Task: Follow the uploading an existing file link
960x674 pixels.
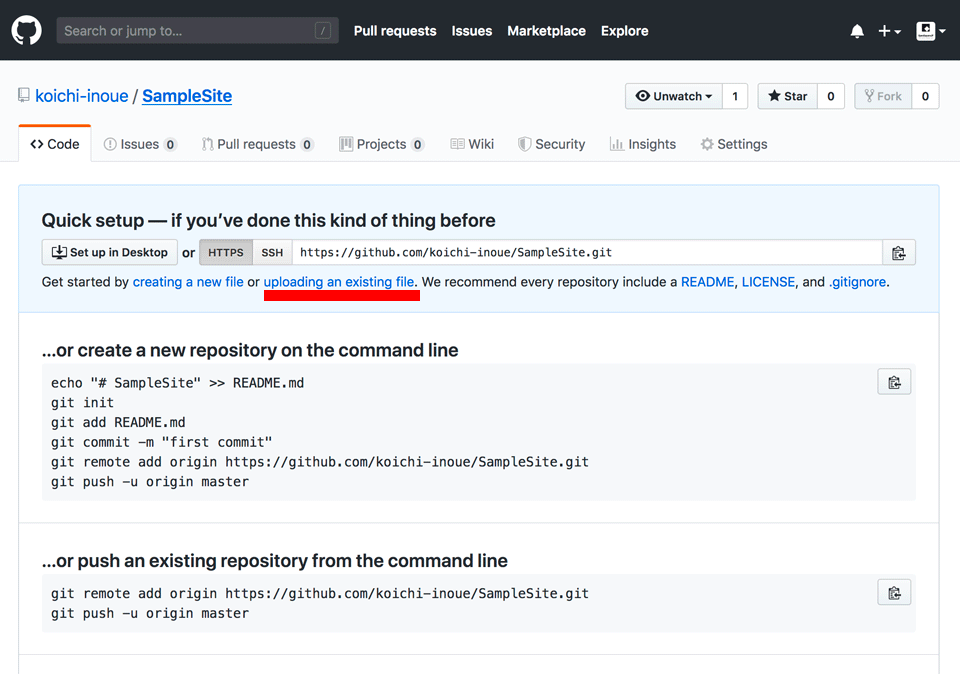Action: point(339,282)
